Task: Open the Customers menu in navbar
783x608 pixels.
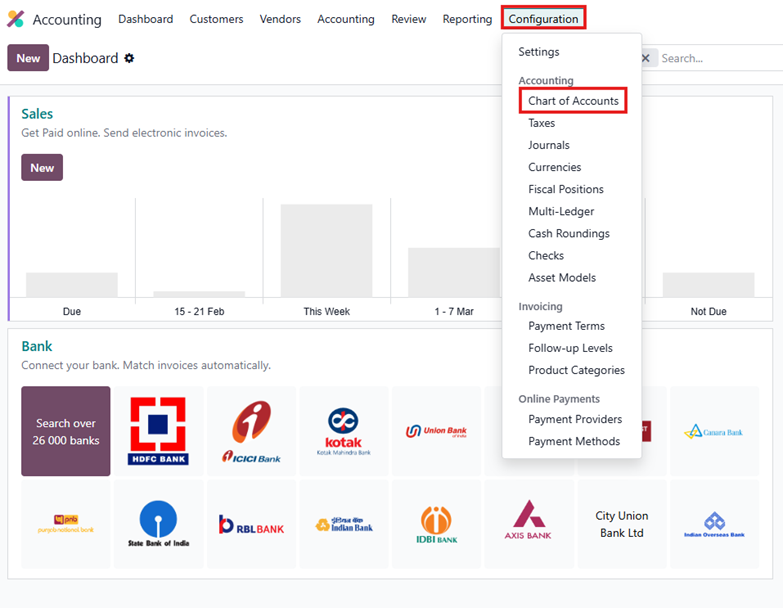Action: (x=216, y=19)
